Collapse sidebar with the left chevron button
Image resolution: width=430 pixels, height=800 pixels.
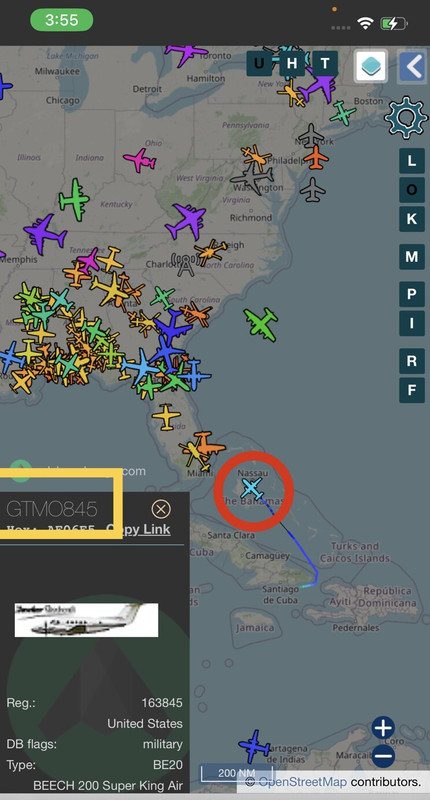[x=412, y=66]
